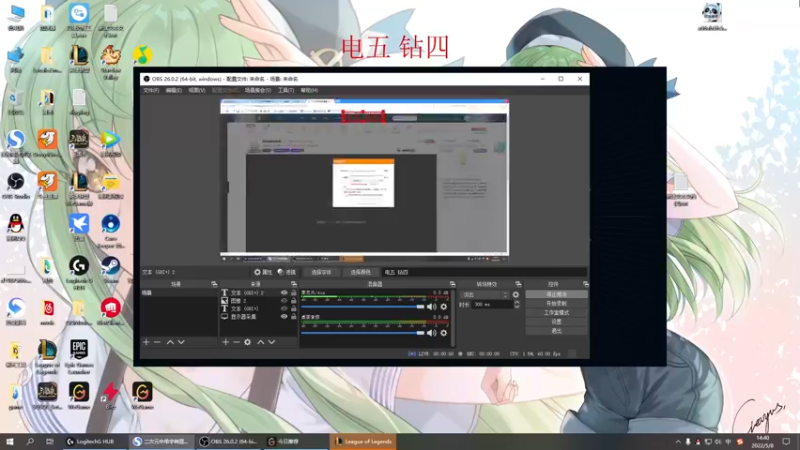Screen dimensions: 800x450
Task: Open the 编辑(E) menu in OBS
Action: pos(173,90)
